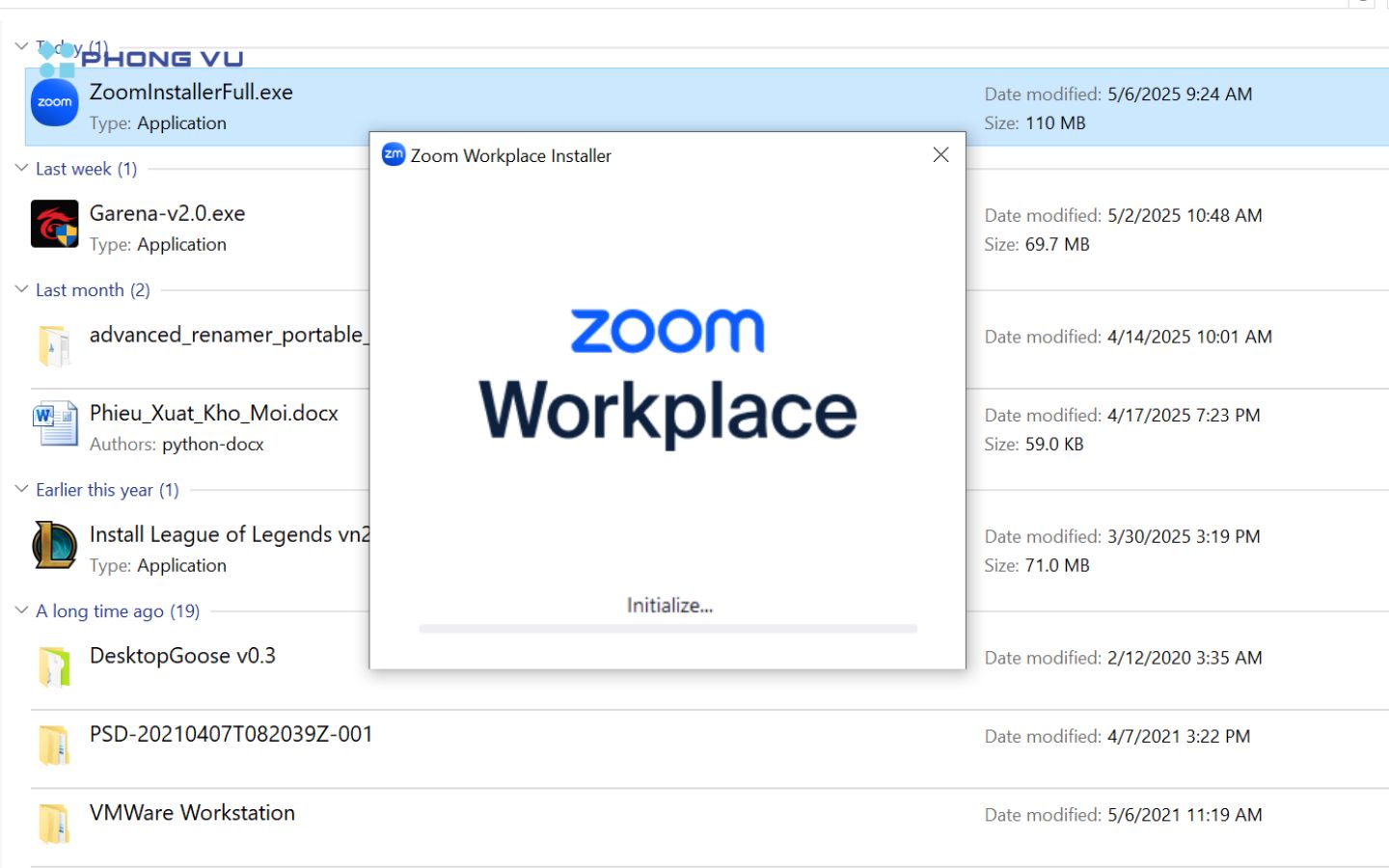Click the VMWare Workstation folder icon
The image size is (1389, 868).
(54, 824)
